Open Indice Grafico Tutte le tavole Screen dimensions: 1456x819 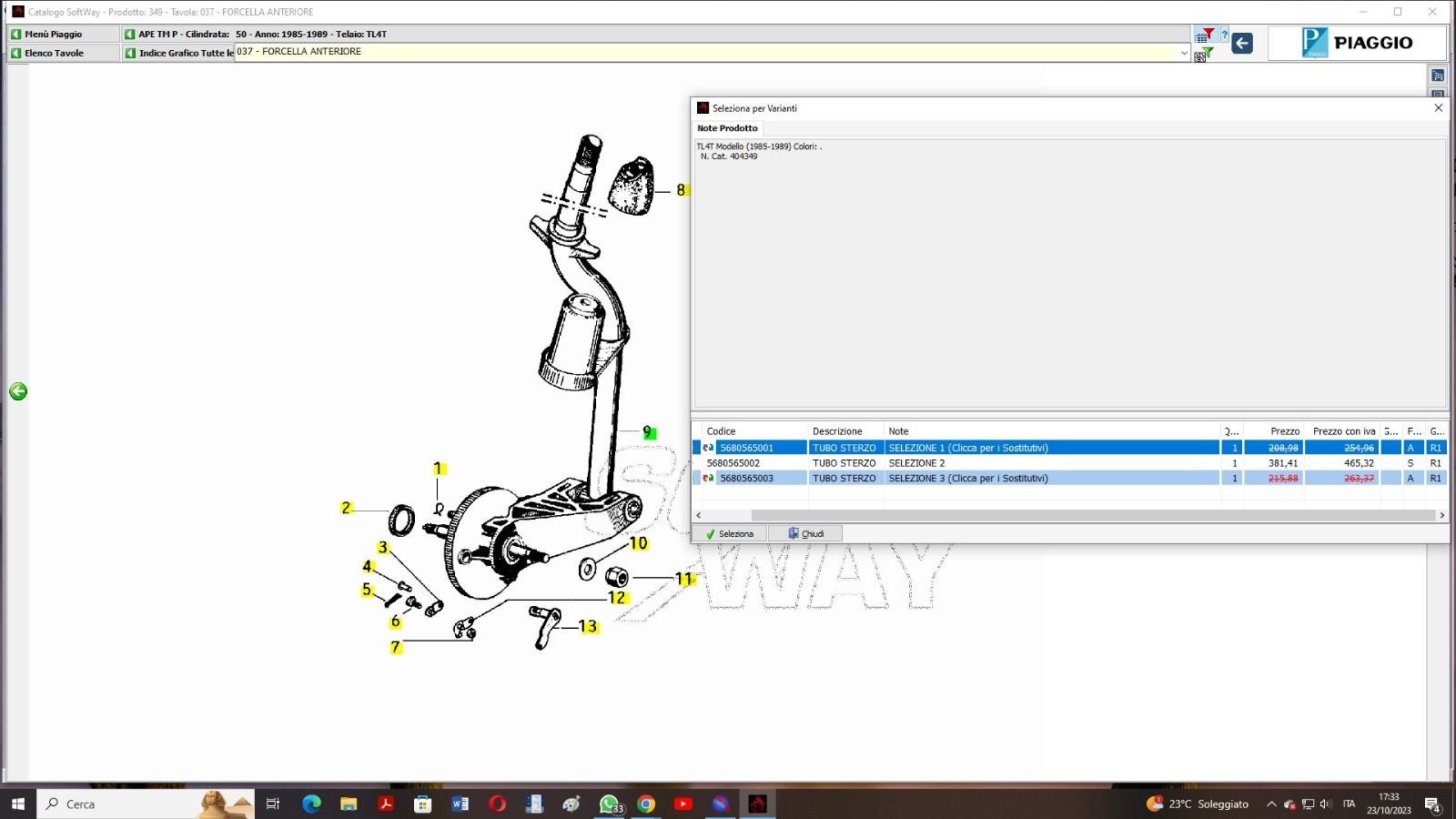(180, 53)
